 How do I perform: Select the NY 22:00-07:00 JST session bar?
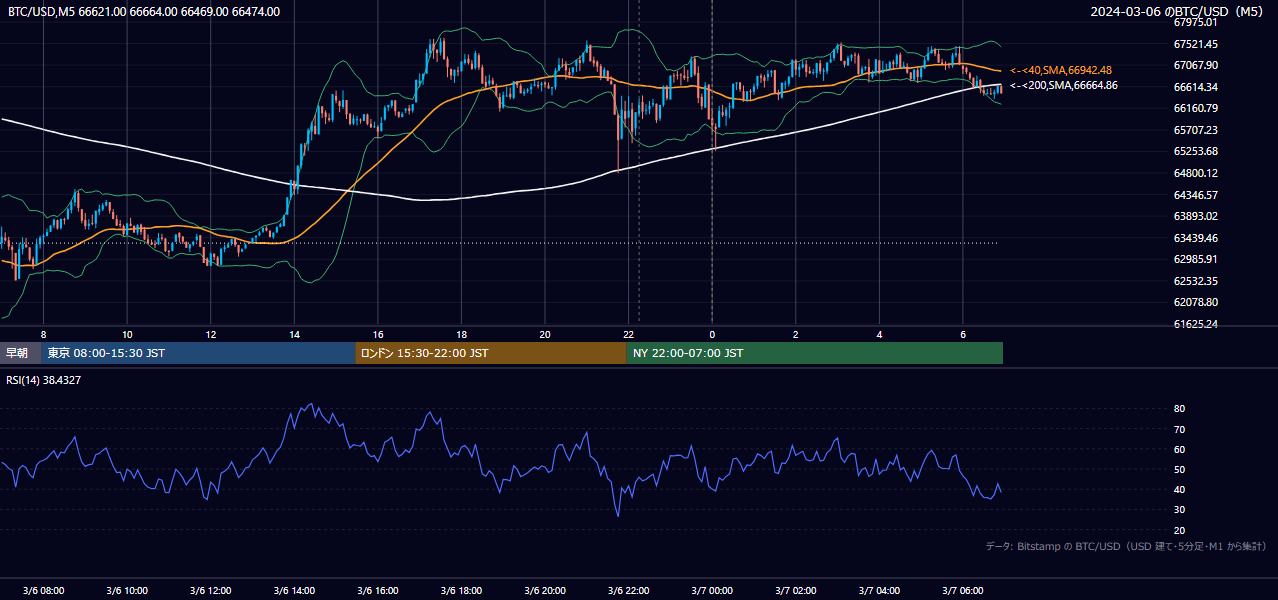(x=815, y=353)
